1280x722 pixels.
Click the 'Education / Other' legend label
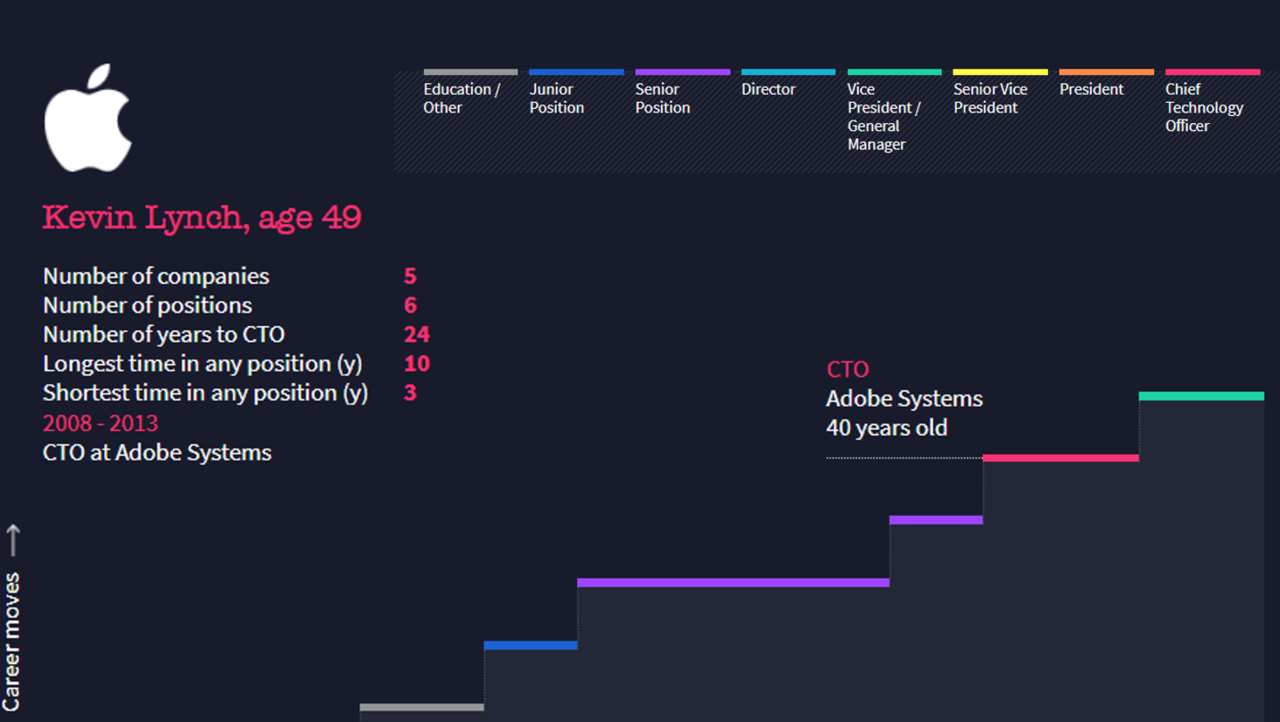pos(462,98)
